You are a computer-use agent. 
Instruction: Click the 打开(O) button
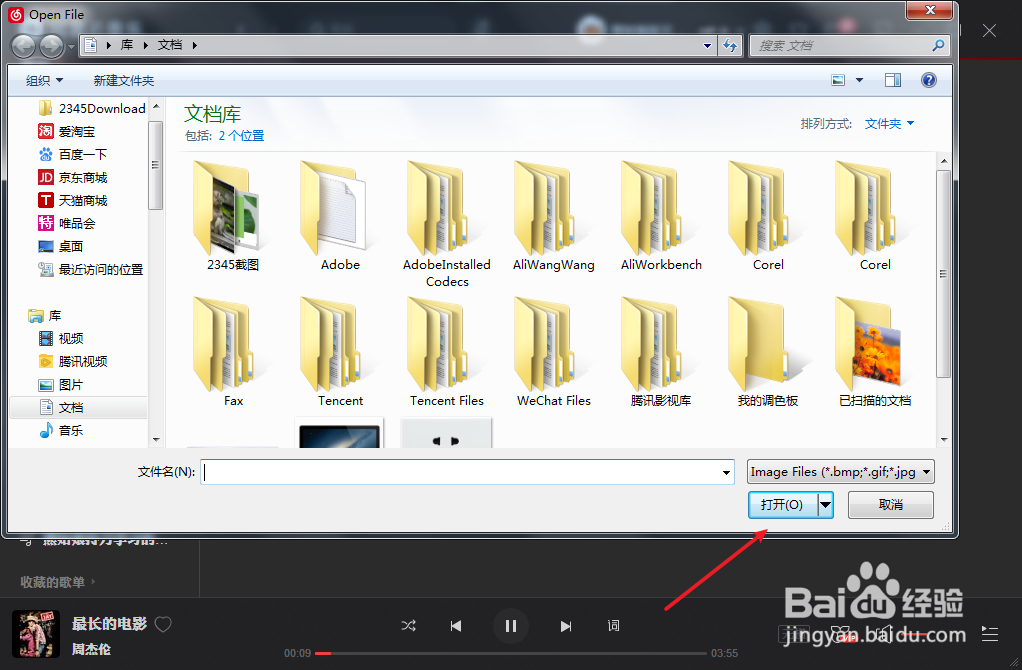783,504
